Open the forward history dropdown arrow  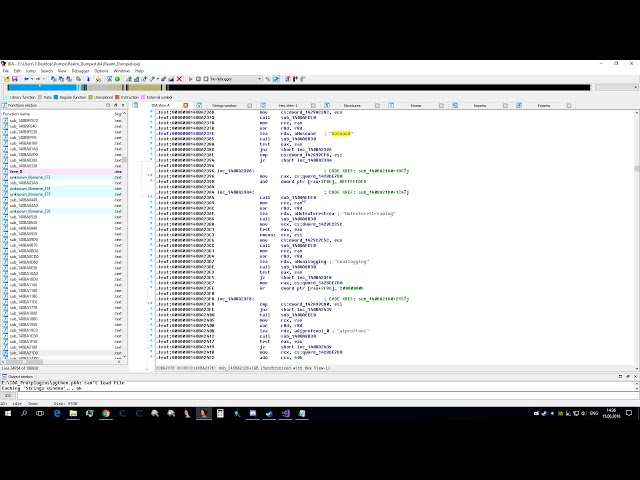click(x=43, y=79)
